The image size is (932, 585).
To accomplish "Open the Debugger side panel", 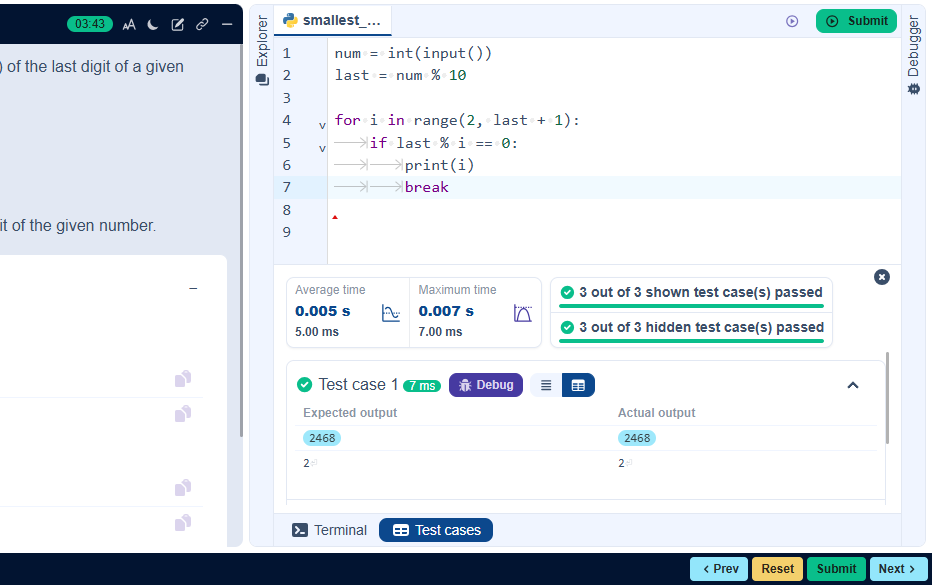I will (914, 55).
